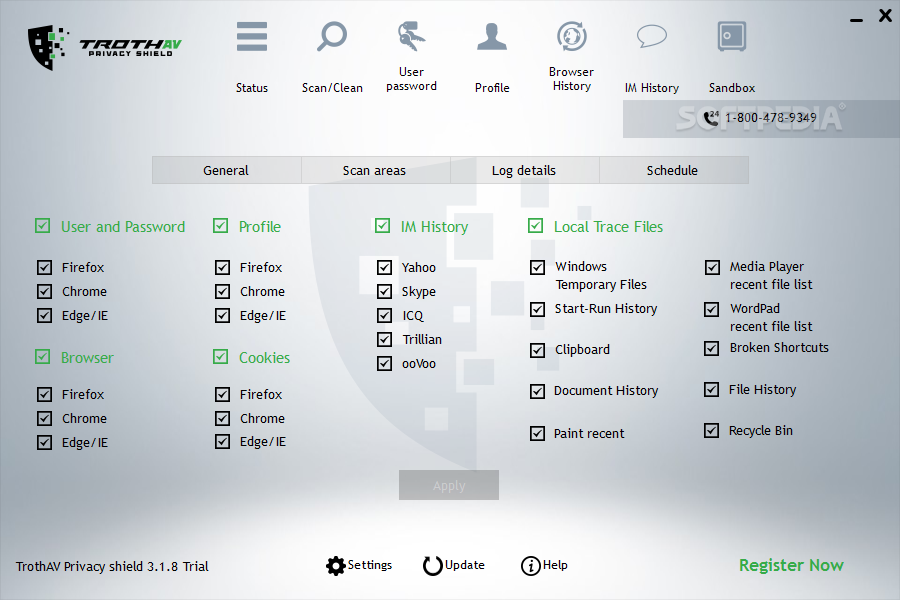The width and height of the screenshot is (900, 600).
Task: Click the Help label
Action: [x=555, y=565]
